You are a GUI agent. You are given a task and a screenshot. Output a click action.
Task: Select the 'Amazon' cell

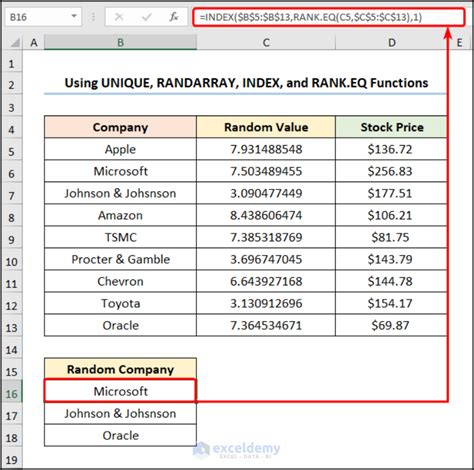click(x=120, y=215)
